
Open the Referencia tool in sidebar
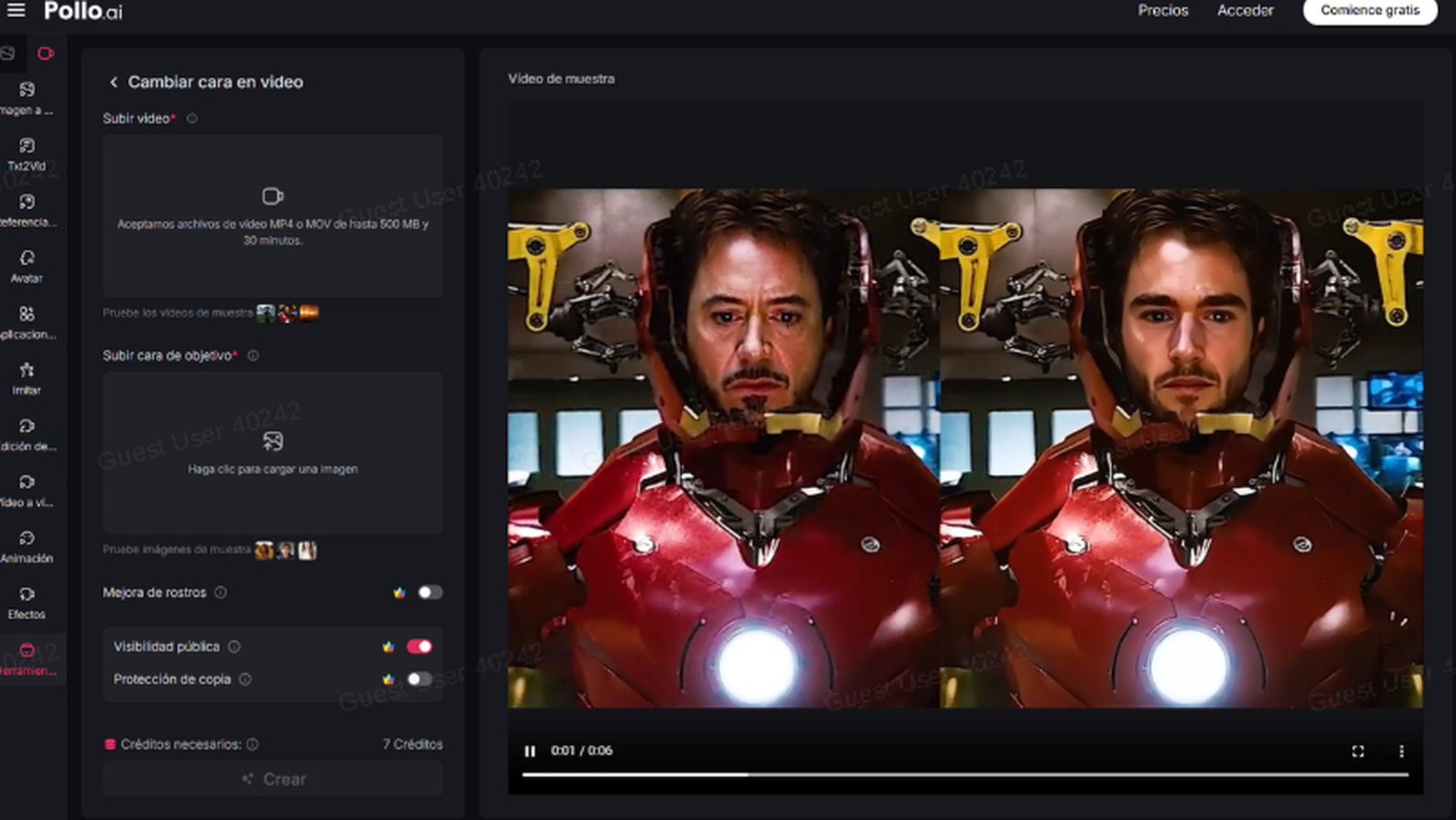pos(26,210)
